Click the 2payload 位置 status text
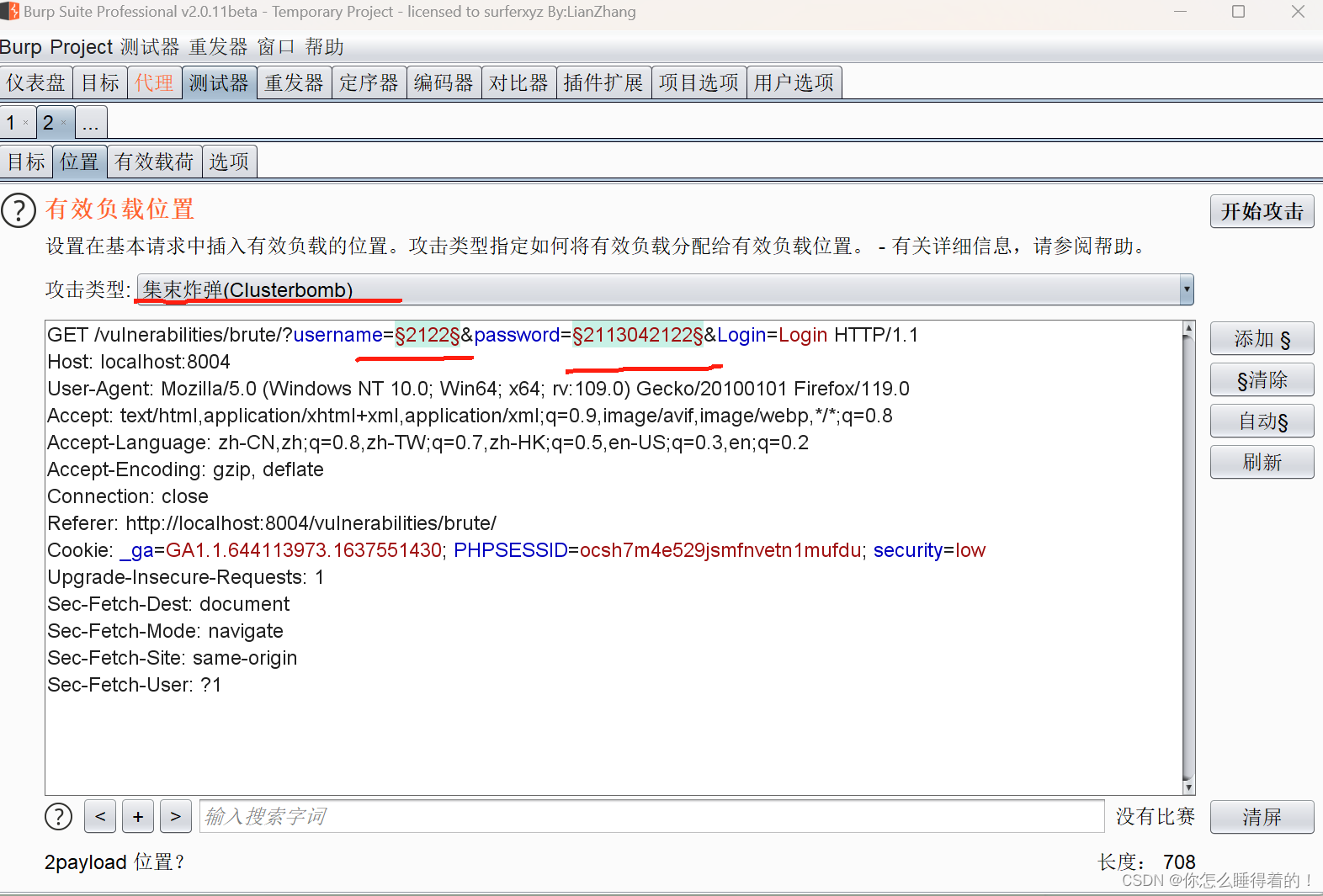The height and width of the screenshot is (896, 1323). (x=114, y=862)
